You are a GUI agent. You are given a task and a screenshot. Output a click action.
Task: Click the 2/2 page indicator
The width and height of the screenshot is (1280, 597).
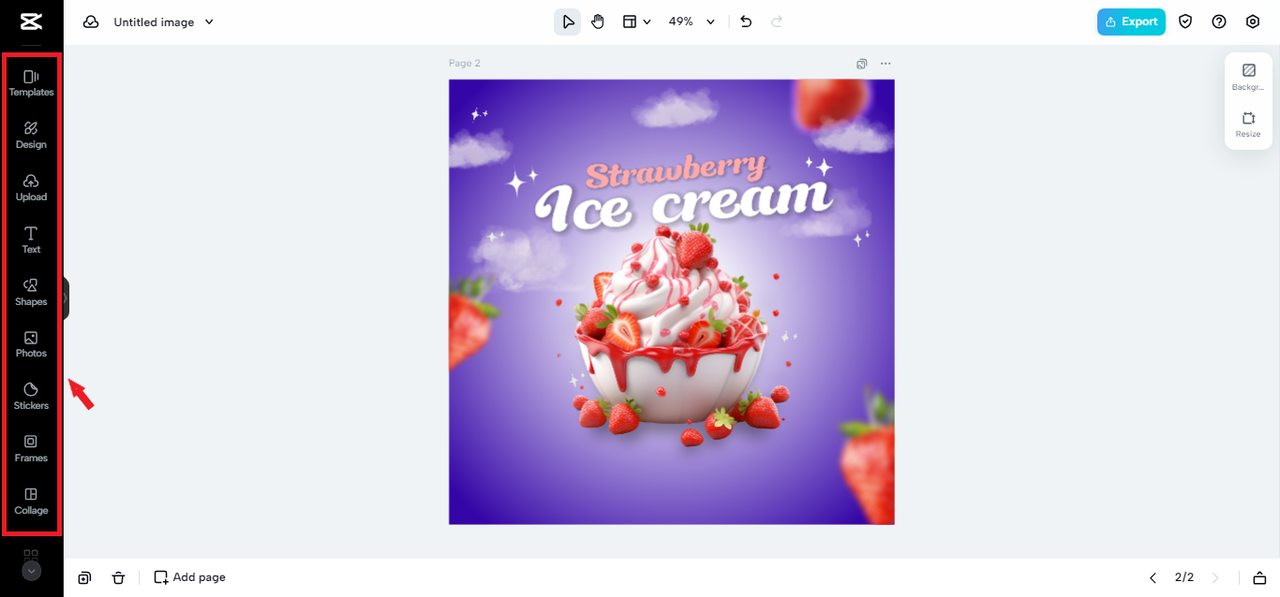1184,578
